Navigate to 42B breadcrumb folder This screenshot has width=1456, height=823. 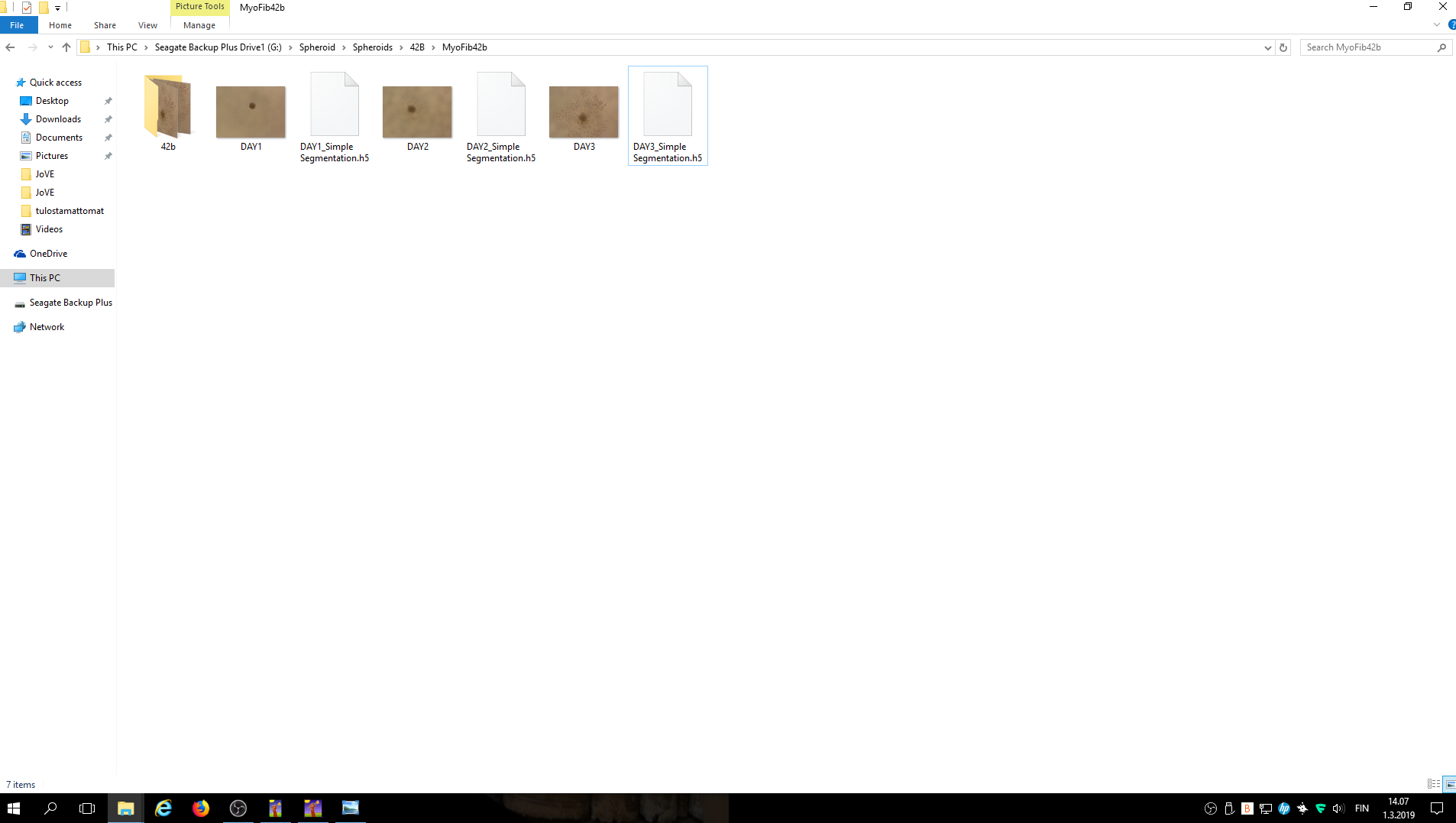tap(417, 47)
